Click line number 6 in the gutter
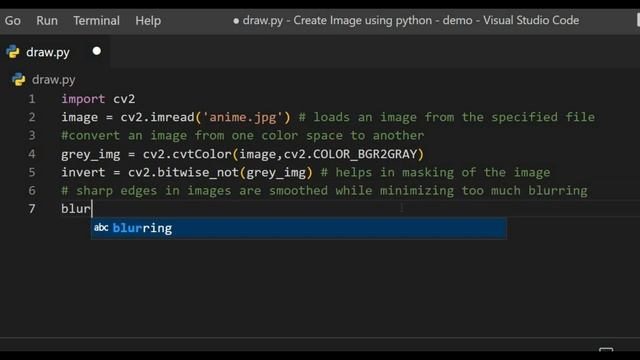This screenshot has width=640, height=360. [32, 191]
